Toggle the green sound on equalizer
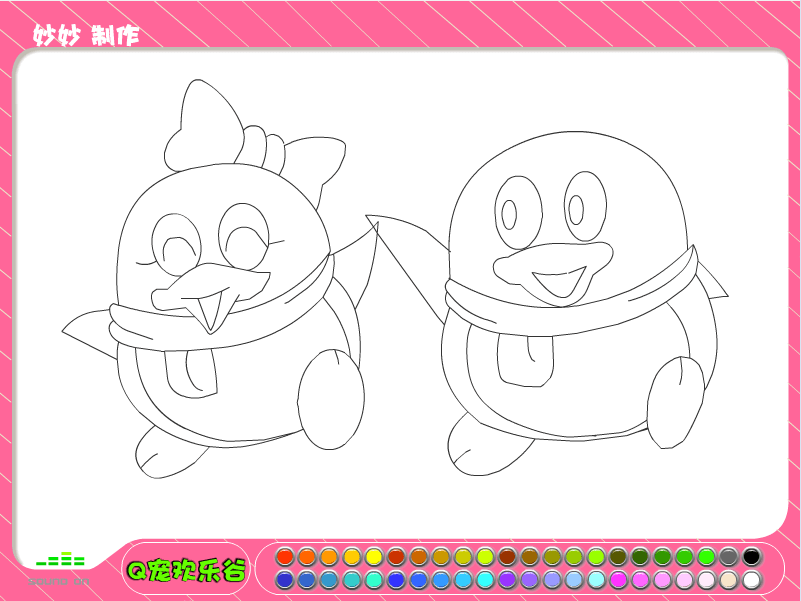Viewport: 801px width, 601px height. (x=60, y=559)
